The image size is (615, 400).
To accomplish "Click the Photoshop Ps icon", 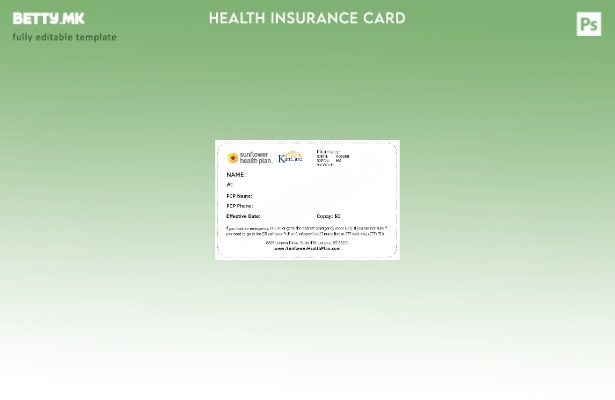I will point(588,24).
